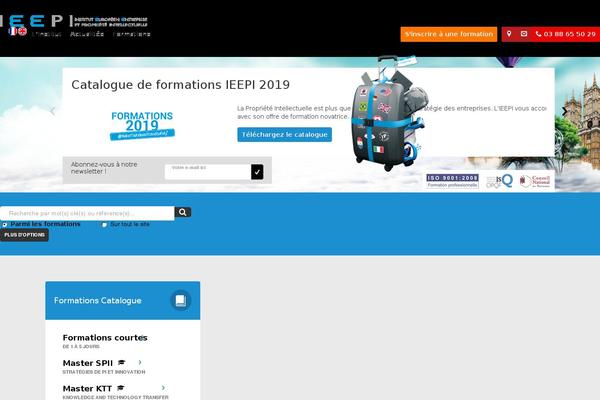Click the Formations 2019 catalogue image
600x400 pixels.
(x=142, y=126)
